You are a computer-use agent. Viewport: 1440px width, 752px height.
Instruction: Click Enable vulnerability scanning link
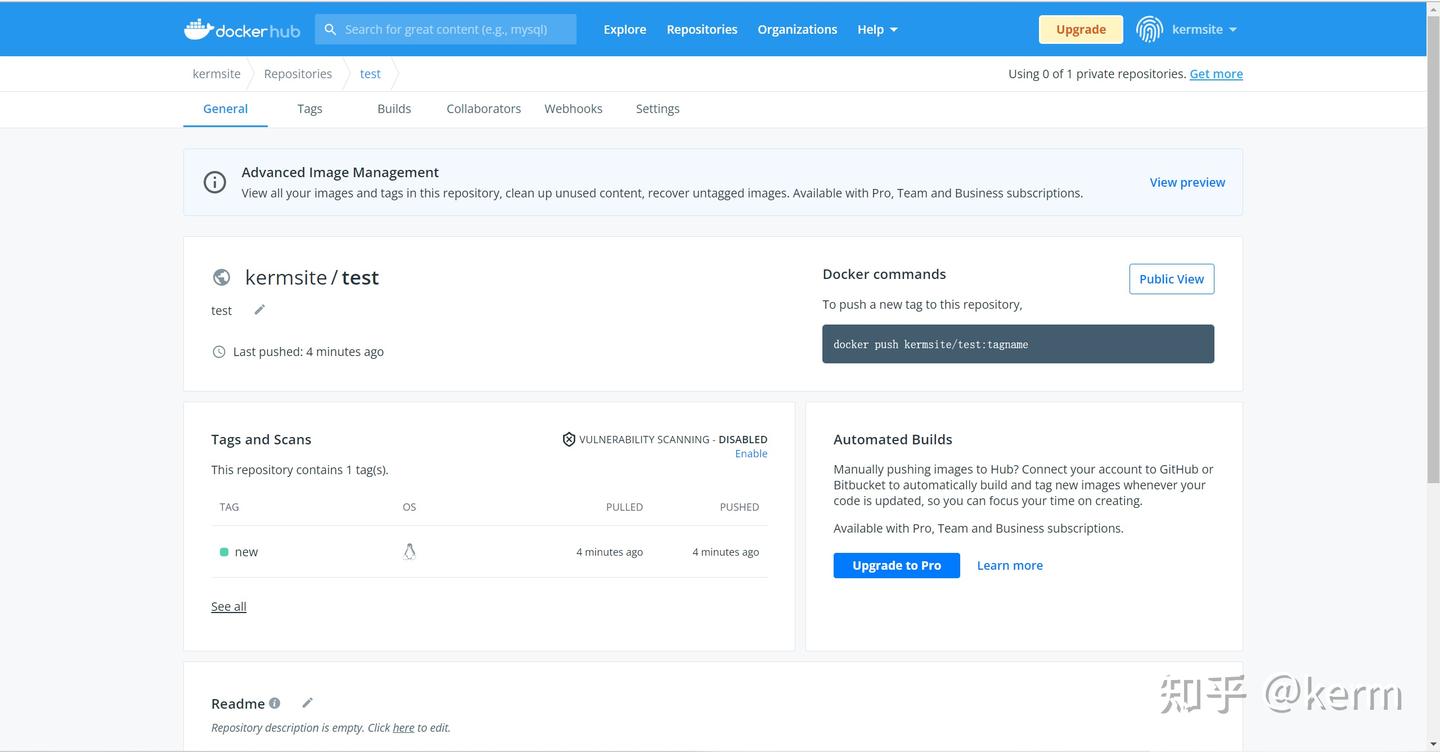[751, 454]
